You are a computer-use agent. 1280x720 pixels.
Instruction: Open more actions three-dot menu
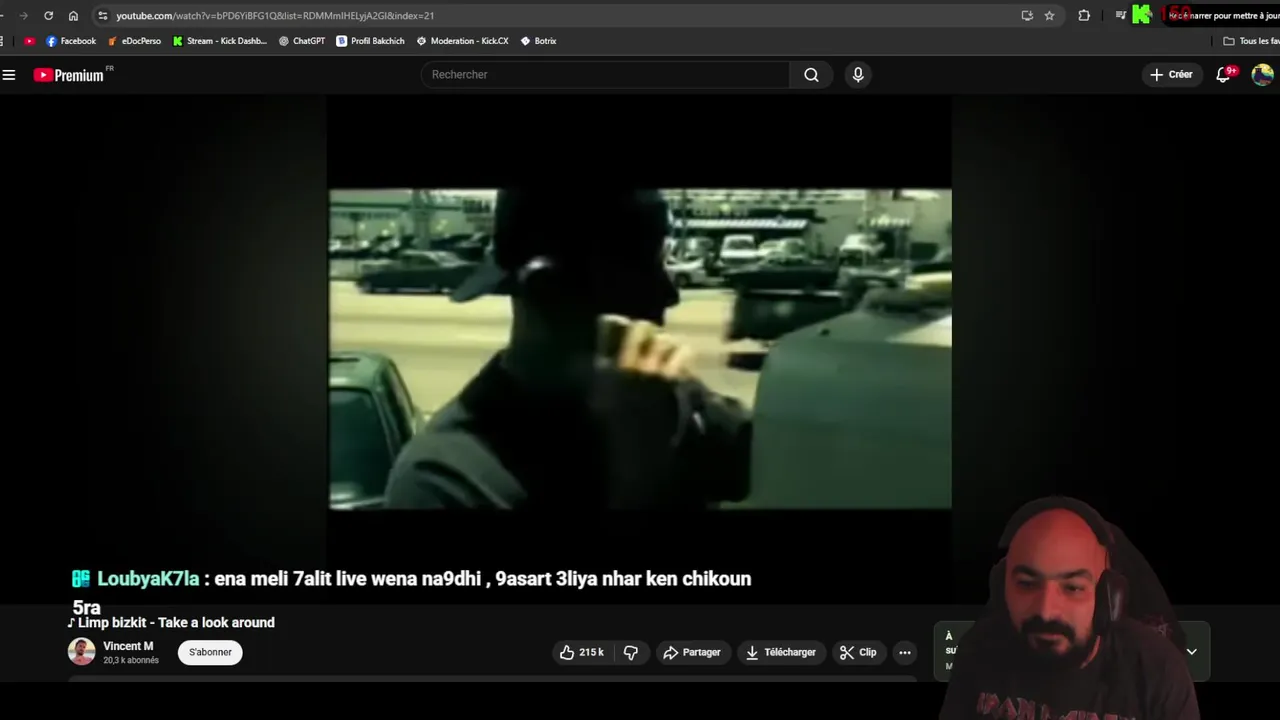click(905, 652)
